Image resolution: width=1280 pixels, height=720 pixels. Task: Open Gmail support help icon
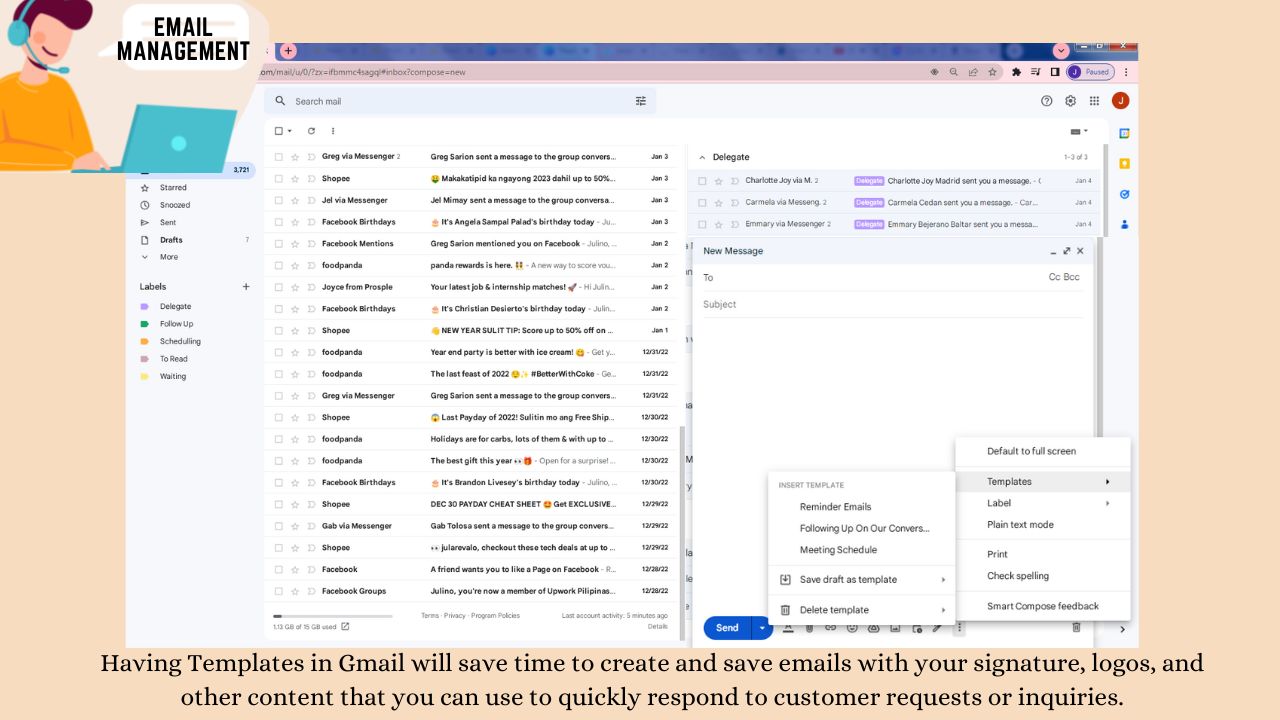coord(1047,101)
